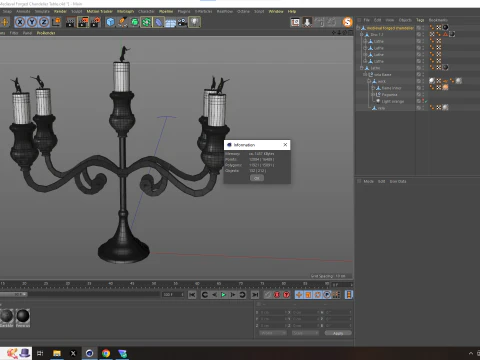Toggle visibility dots of Light orange object
This screenshot has height=360, width=480.
(423, 101)
